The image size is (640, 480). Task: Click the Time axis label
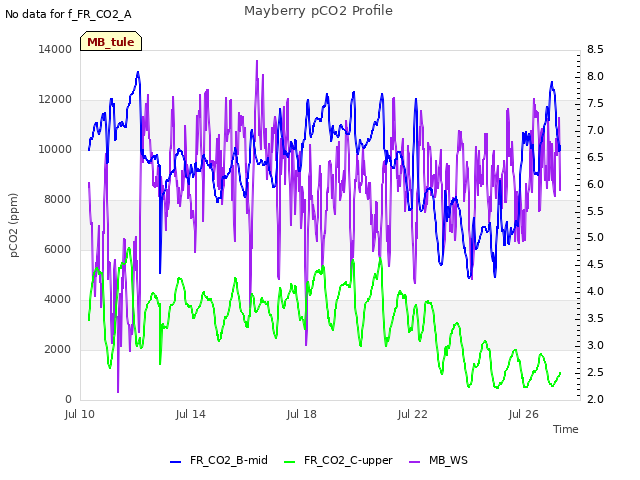click(566, 429)
